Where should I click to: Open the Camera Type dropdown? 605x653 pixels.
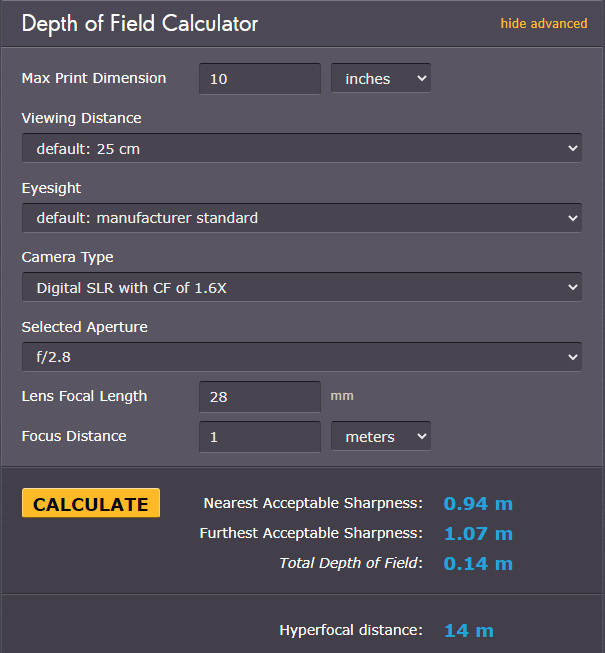pos(302,287)
